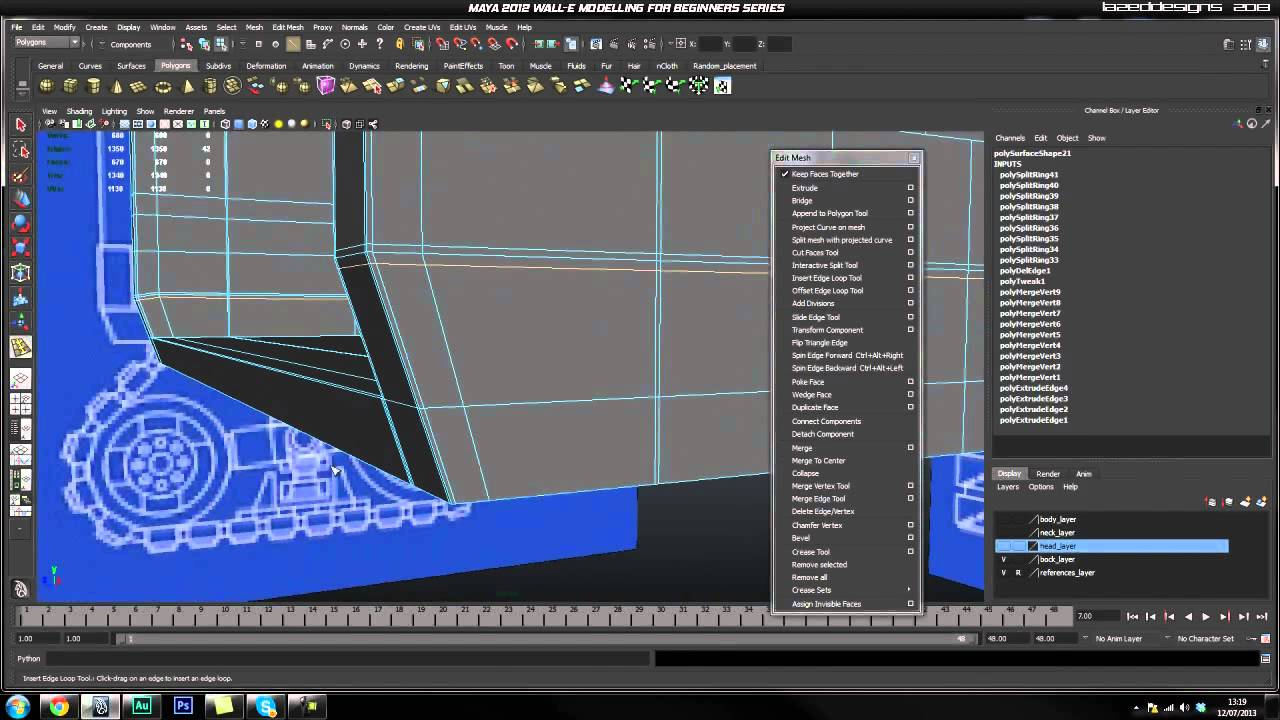The height and width of the screenshot is (720, 1280).
Task: Create a polygon cube from shelf
Action: coord(70,86)
